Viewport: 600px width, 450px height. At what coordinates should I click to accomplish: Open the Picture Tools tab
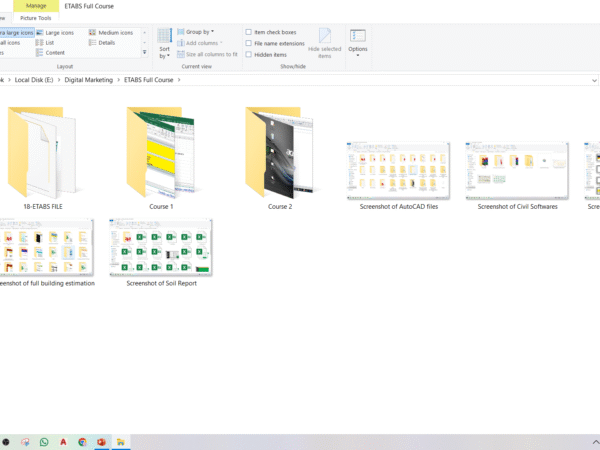[x=36, y=18]
